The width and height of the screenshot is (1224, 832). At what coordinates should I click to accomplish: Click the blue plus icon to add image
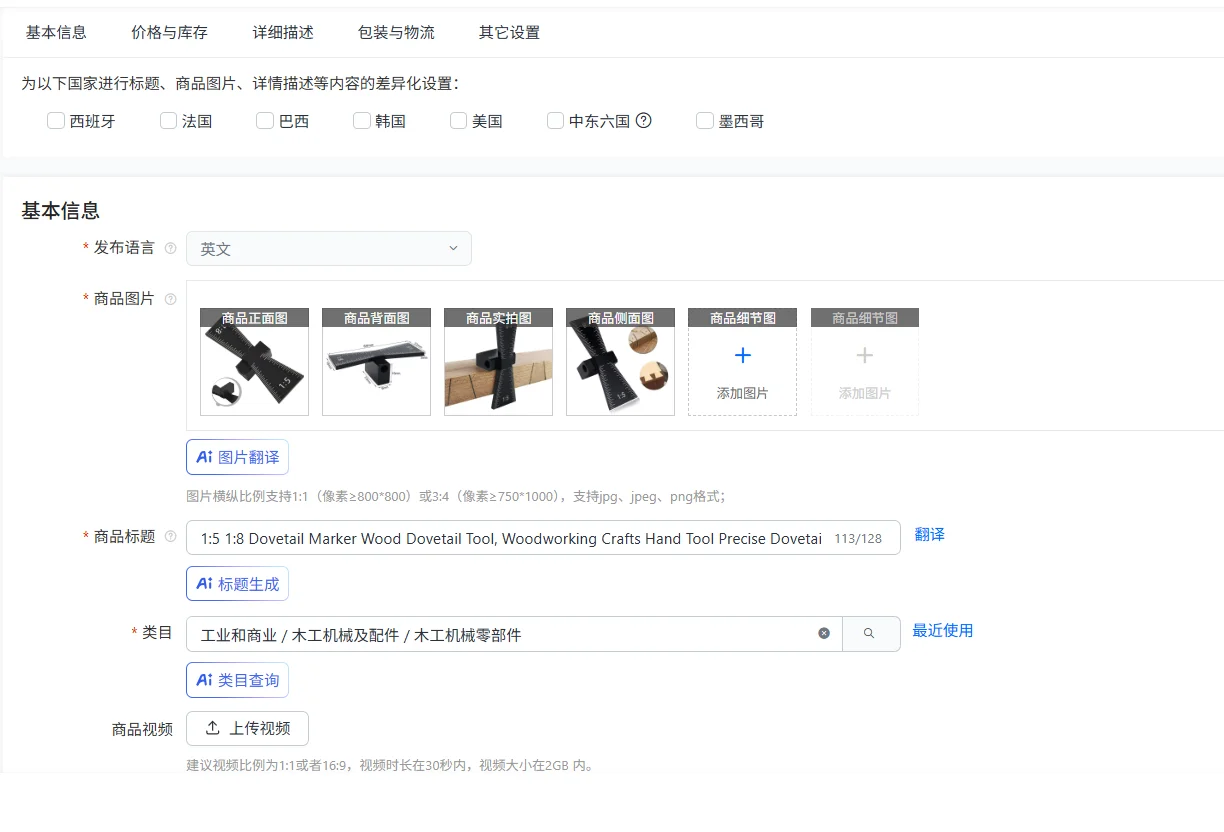click(x=743, y=355)
